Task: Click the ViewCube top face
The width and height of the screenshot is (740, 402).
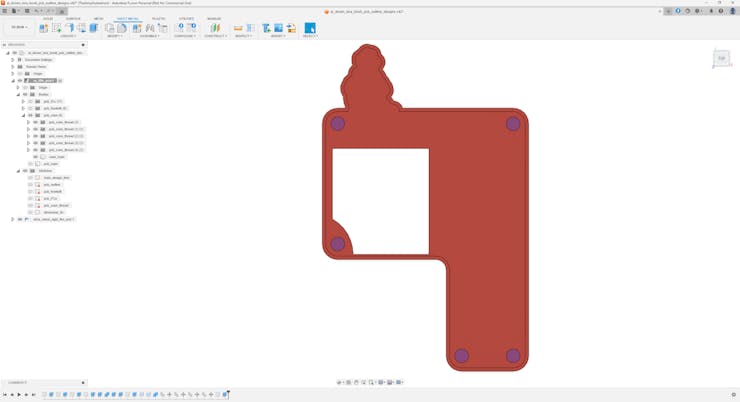Action: coord(722,58)
